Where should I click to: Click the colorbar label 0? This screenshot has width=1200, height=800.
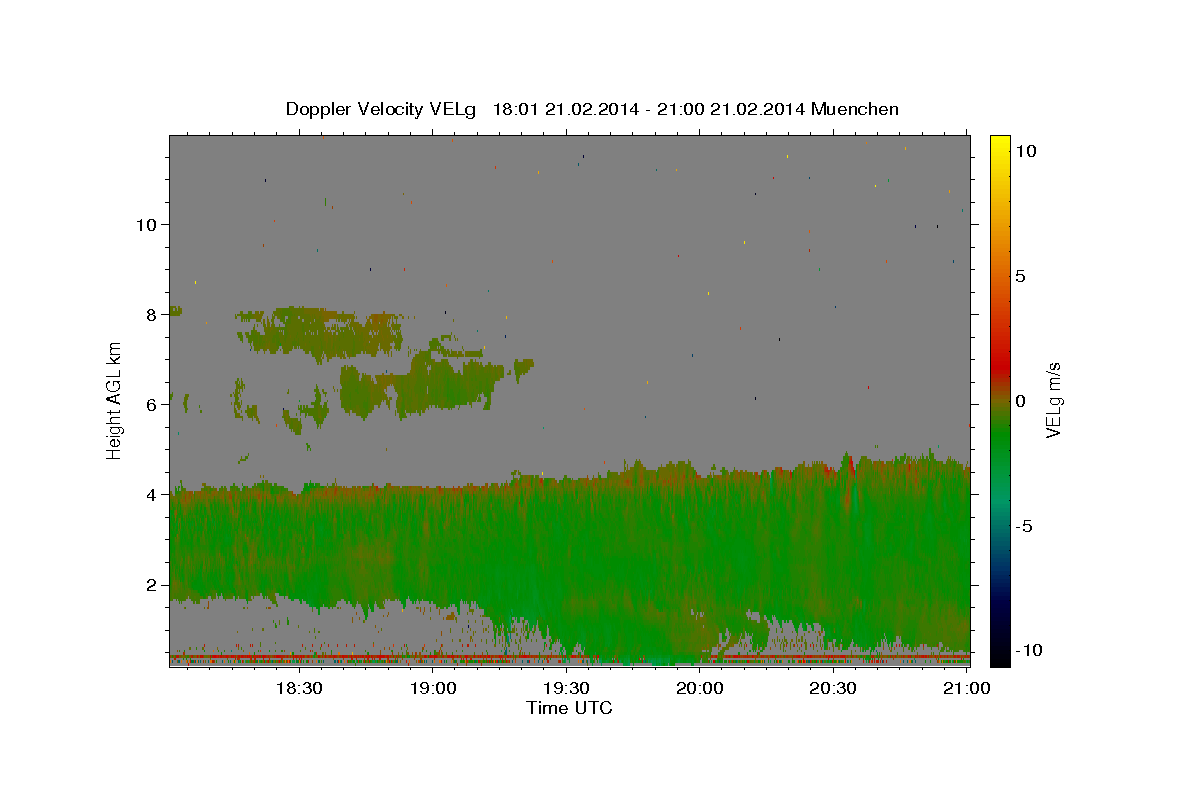[x=1020, y=401]
